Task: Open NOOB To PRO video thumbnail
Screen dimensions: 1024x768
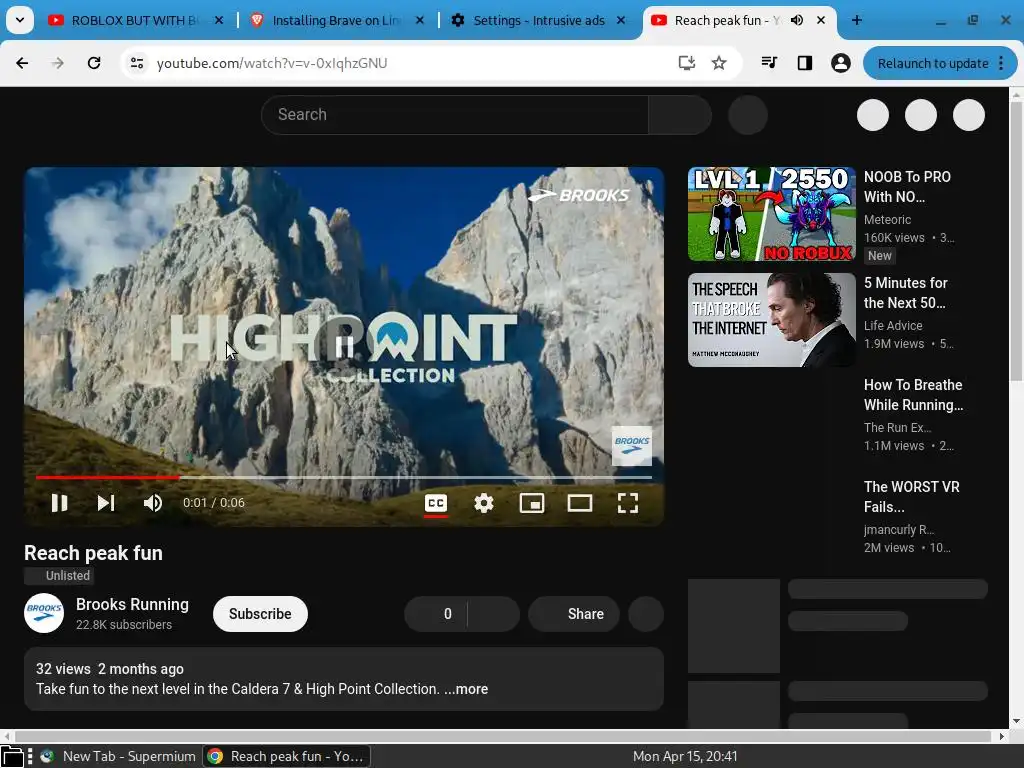Action: point(771,214)
